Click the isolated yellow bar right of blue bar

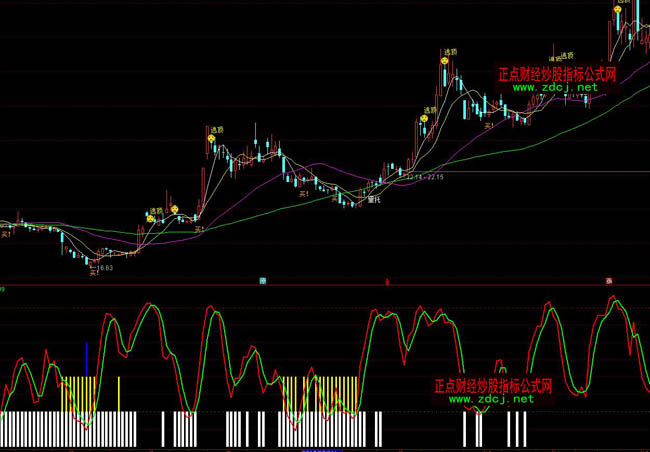coord(119,393)
